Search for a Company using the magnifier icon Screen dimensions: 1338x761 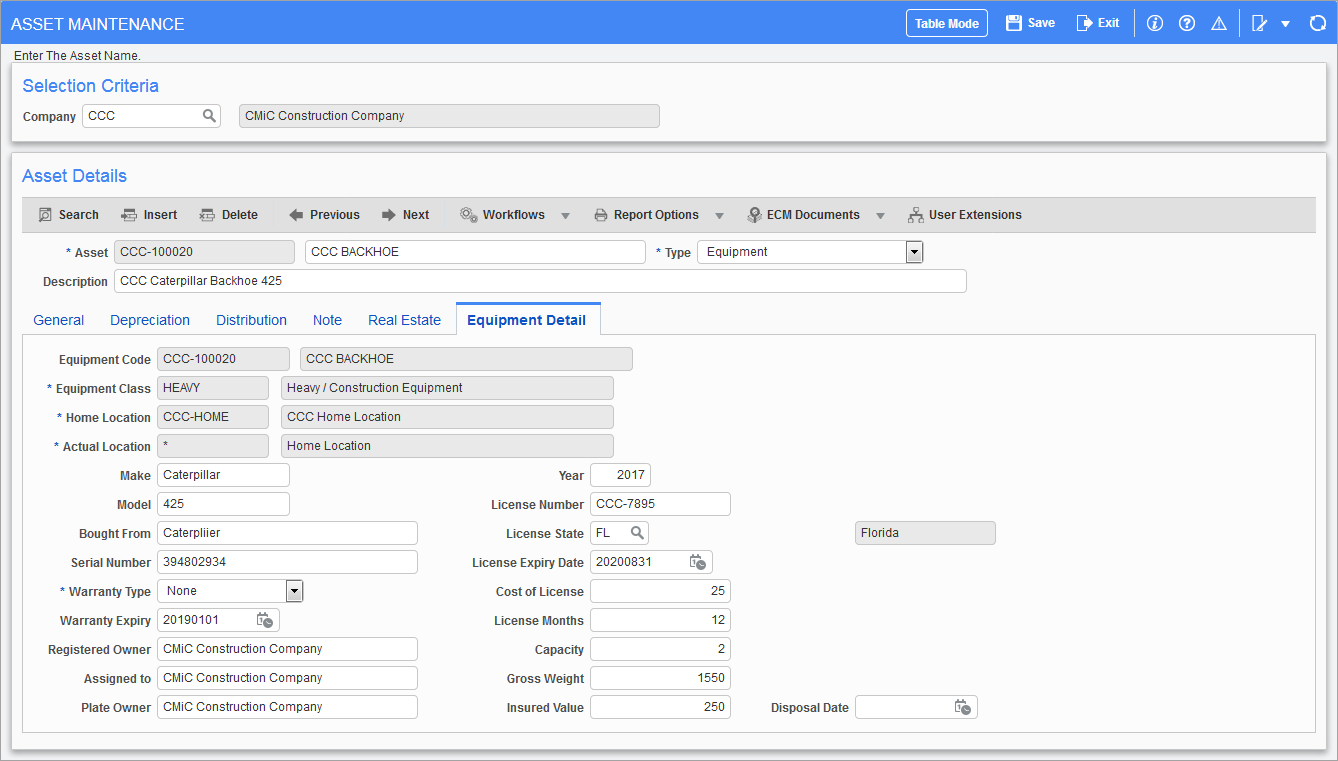[x=209, y=115]
